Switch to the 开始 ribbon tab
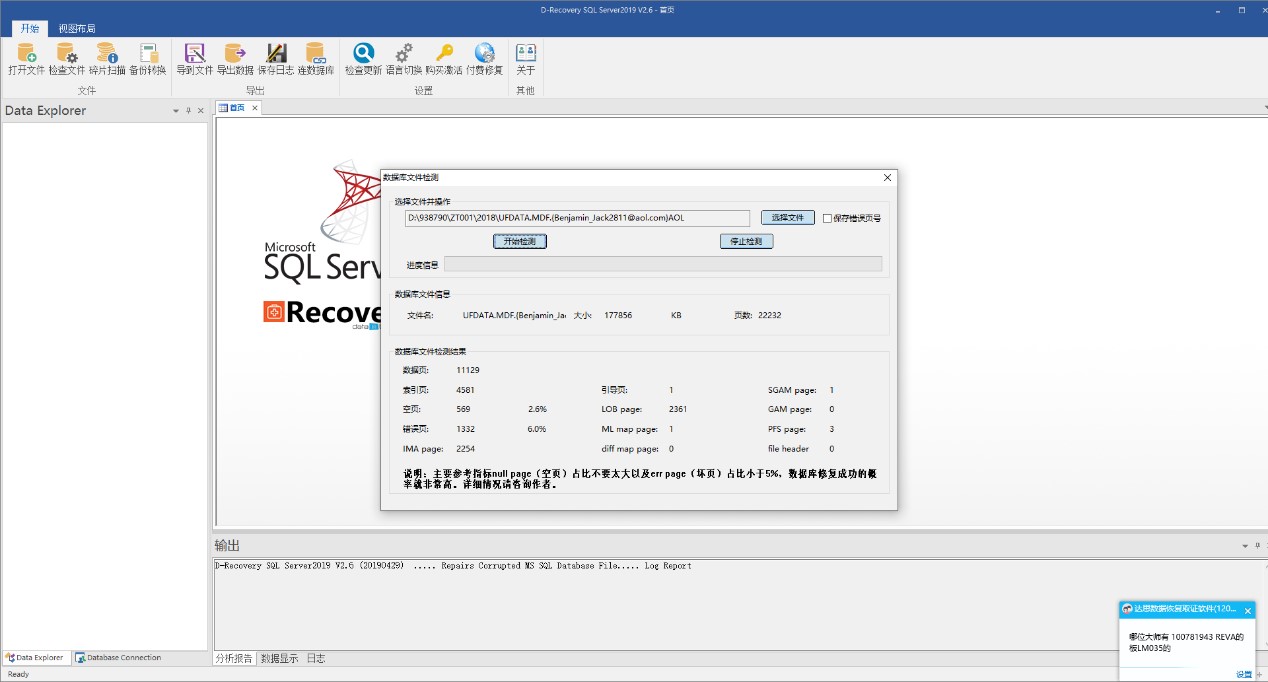This screenshot has height=682, width=1268. point(30,29)
